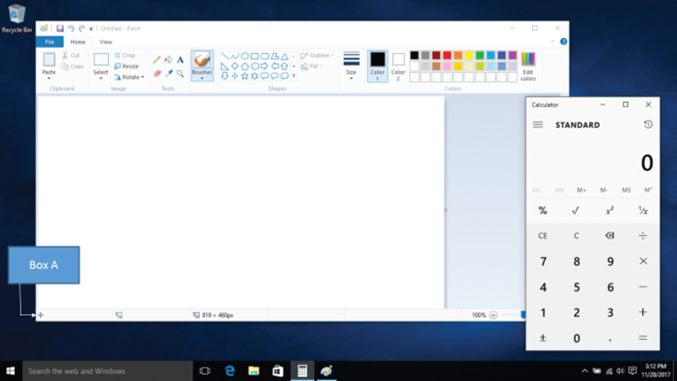Activate the Magnifier tool in Paint
This screenshot has height=381, width=677.
tap(180, 74)
